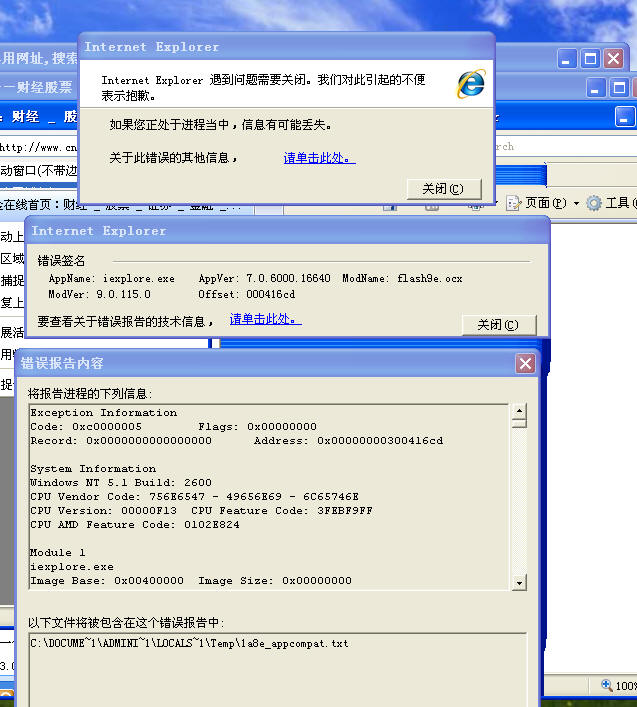Click the 错误签名 heading
This screenshot has width=637, height=707.
[x=61, y=261]
